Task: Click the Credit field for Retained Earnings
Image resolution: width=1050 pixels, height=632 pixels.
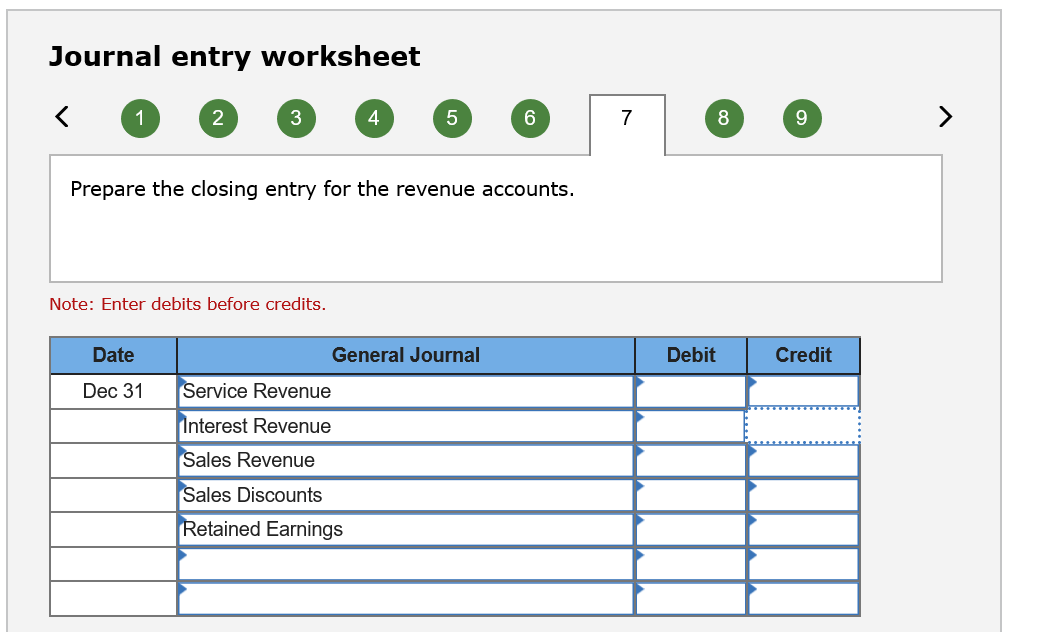Action: (804, 530)
